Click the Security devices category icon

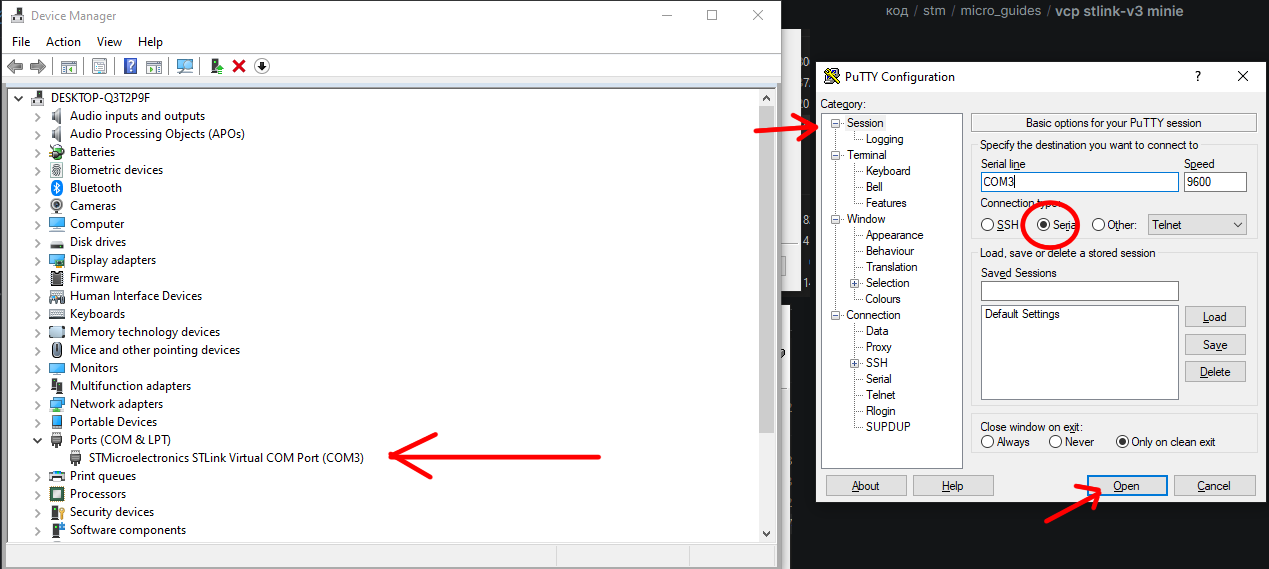pyautogui.click(x=57, y=512)
